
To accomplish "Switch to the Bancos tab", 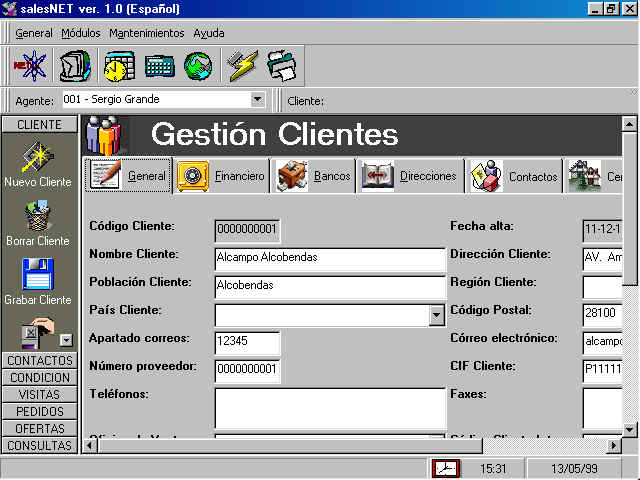I will (313, 176).
